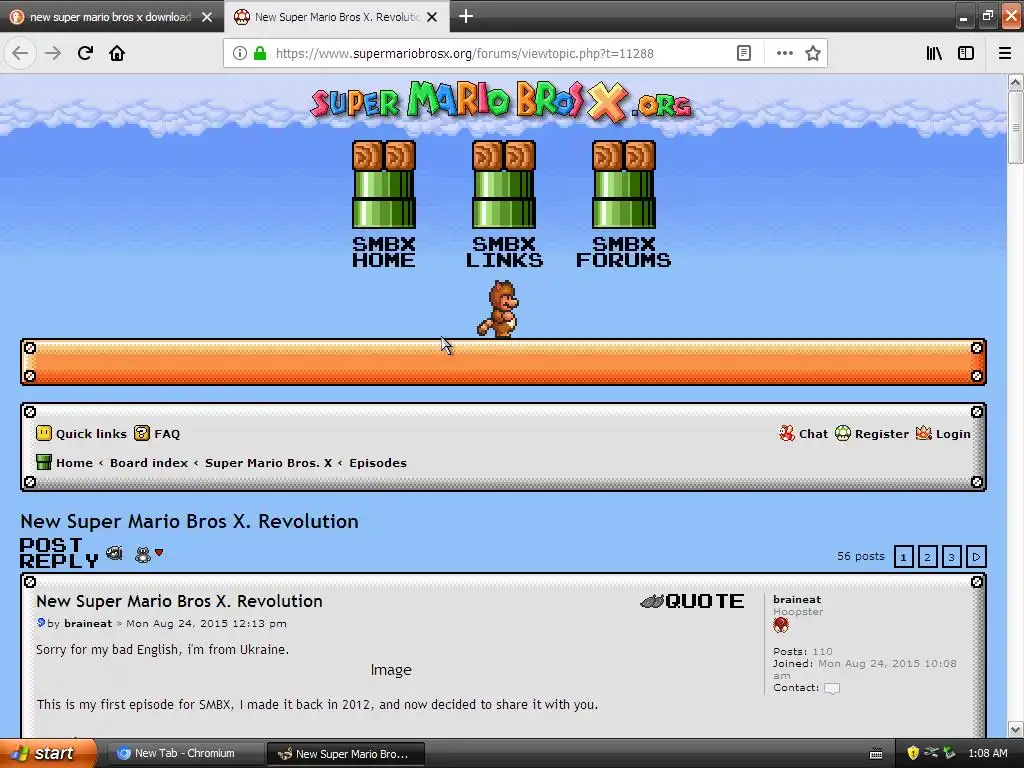Open the post title link in first post
The height and width of the screenshot is (768, 1024).
click(x=179, y=601)
